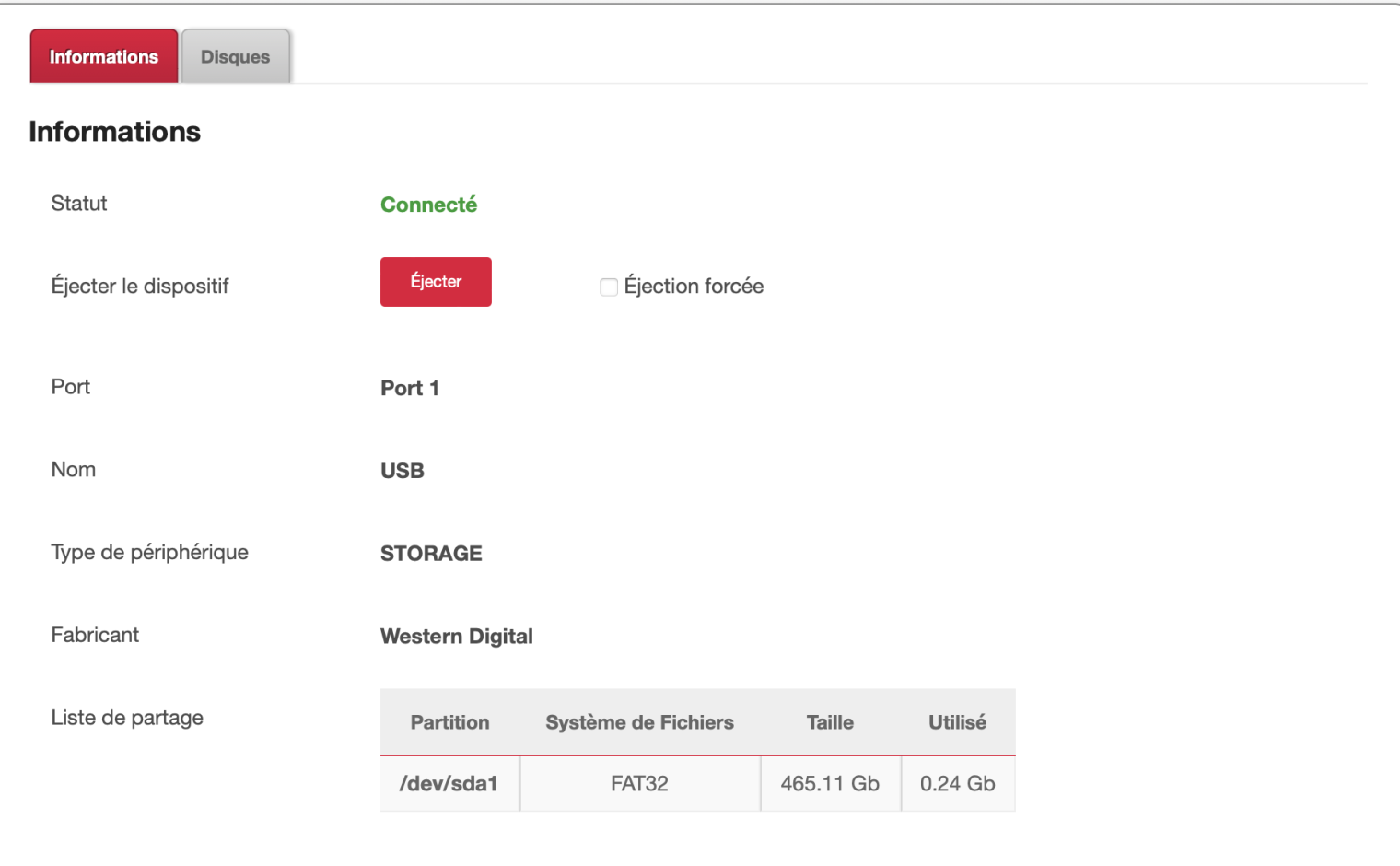
Task: Select the red Informations tab
Action: 104,57
